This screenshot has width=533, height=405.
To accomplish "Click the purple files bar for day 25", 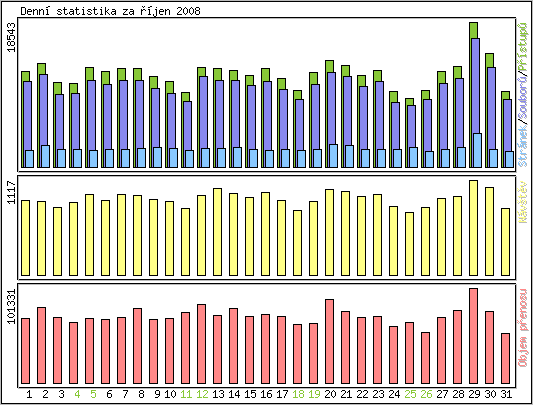I will point(412,126).
